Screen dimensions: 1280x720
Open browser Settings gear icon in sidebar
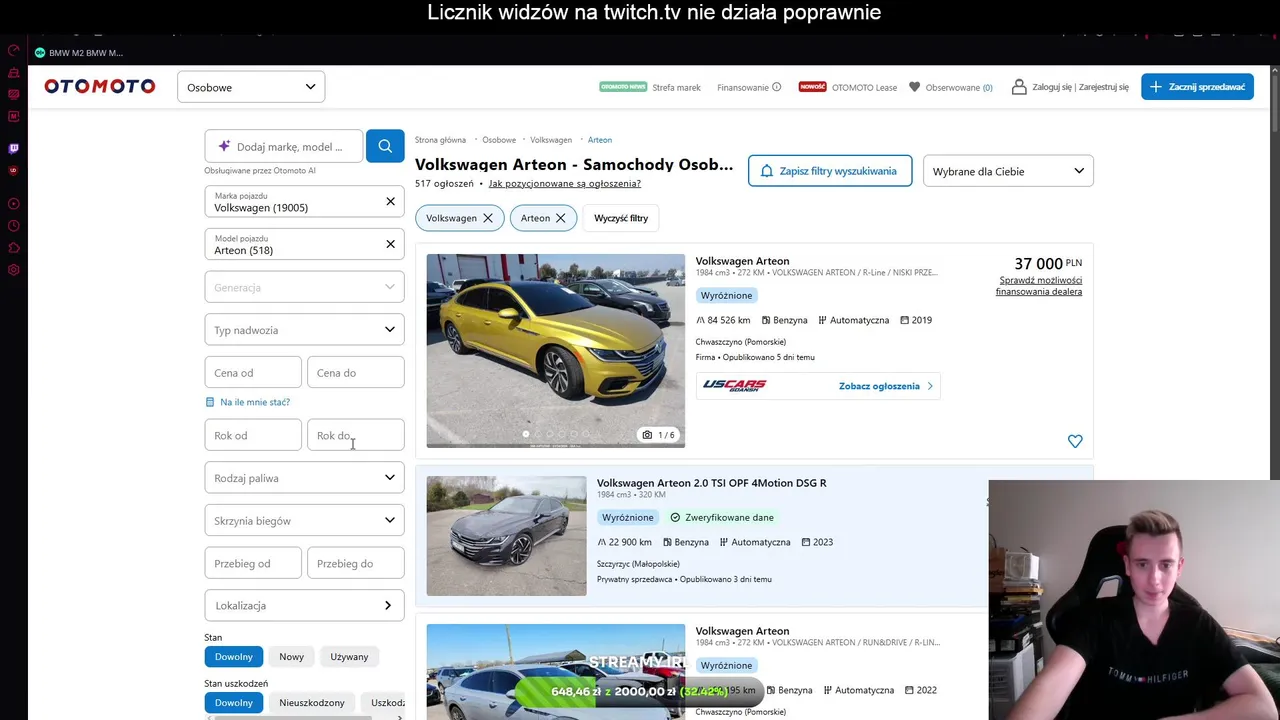coord(13,270)
